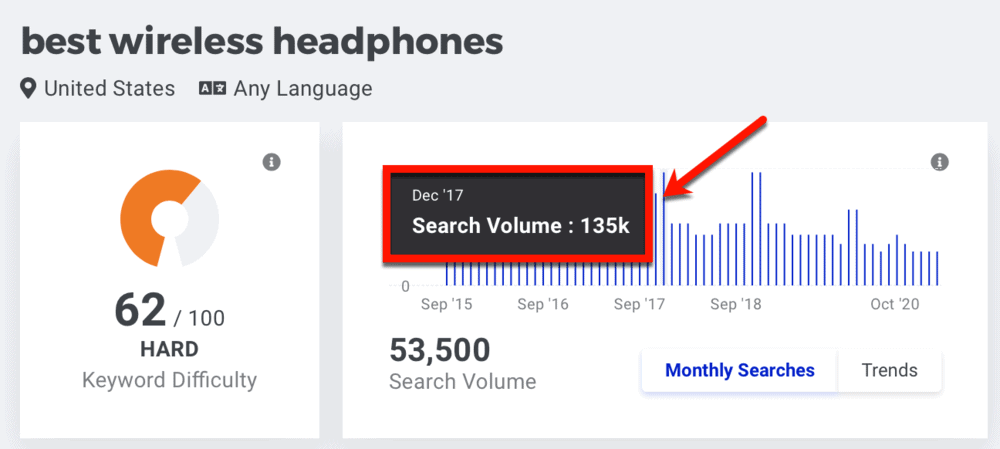Click the Sep '18 axis label
1000x449 pixels.
tap(736, 304)
